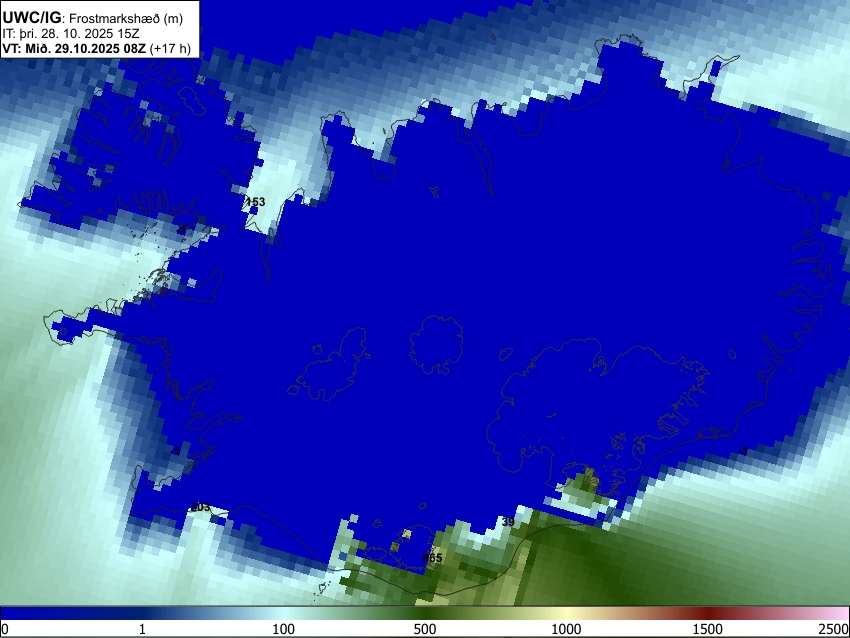Viewport: 850px width, 638px height.
Task: Click the "500" legend scale label
Action: coord(425,629)
